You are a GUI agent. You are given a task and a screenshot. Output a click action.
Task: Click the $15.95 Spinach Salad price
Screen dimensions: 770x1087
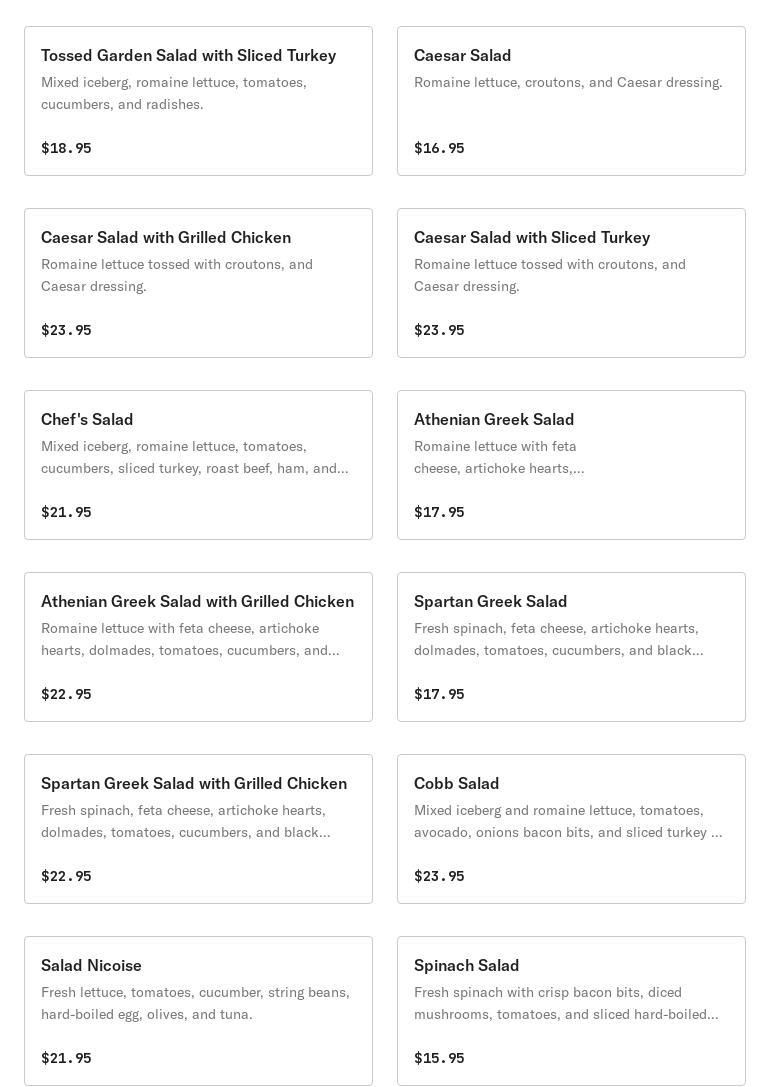point(439,1058)
